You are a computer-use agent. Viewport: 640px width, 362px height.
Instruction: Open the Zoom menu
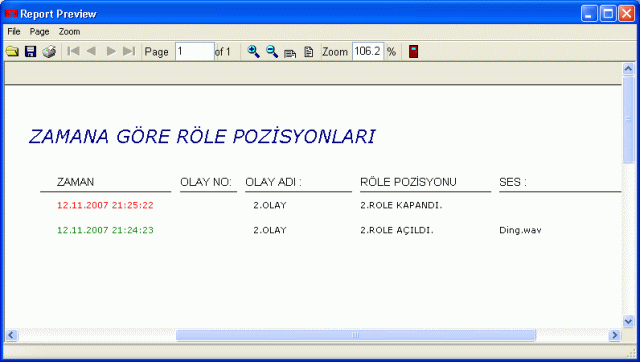coord(69,31)
